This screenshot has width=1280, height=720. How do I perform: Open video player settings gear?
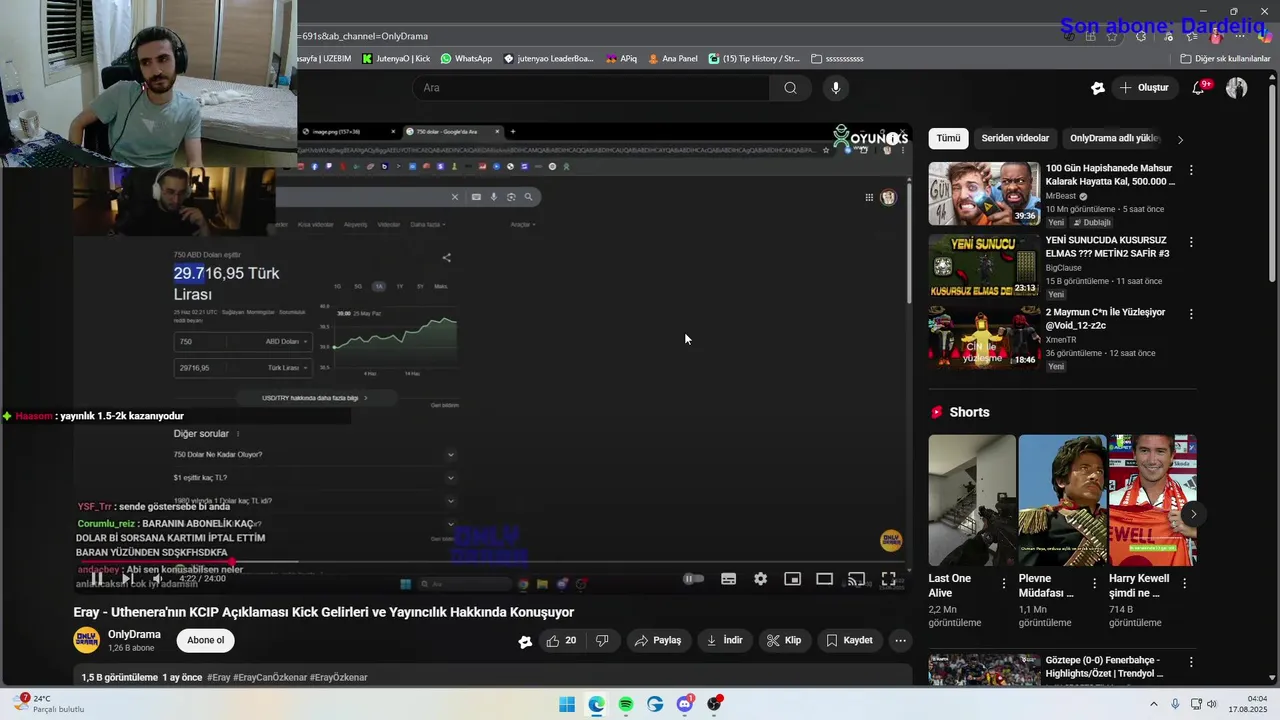tap(761, 579)
